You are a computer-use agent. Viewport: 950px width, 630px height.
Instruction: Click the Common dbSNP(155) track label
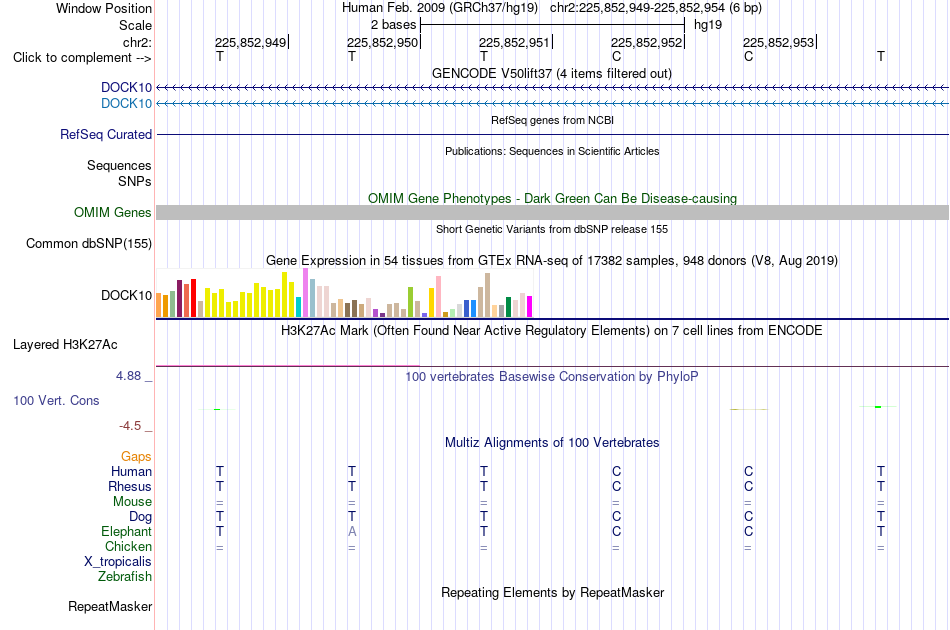pos(89,244)
